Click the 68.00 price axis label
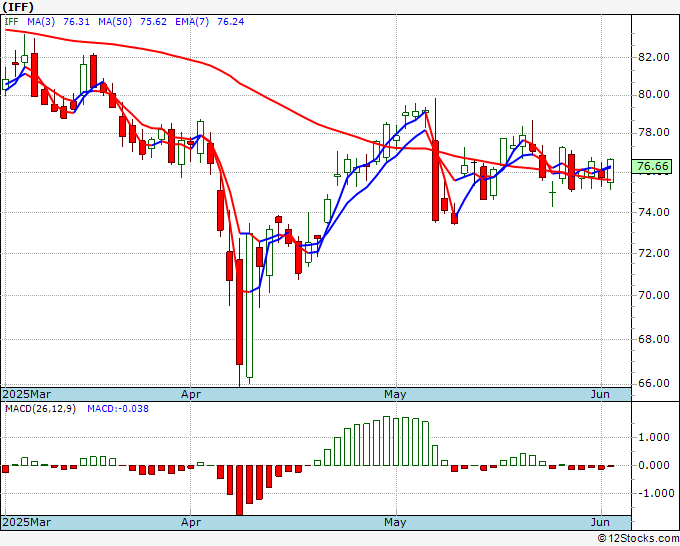680x546 pixels. click(654, 339)
